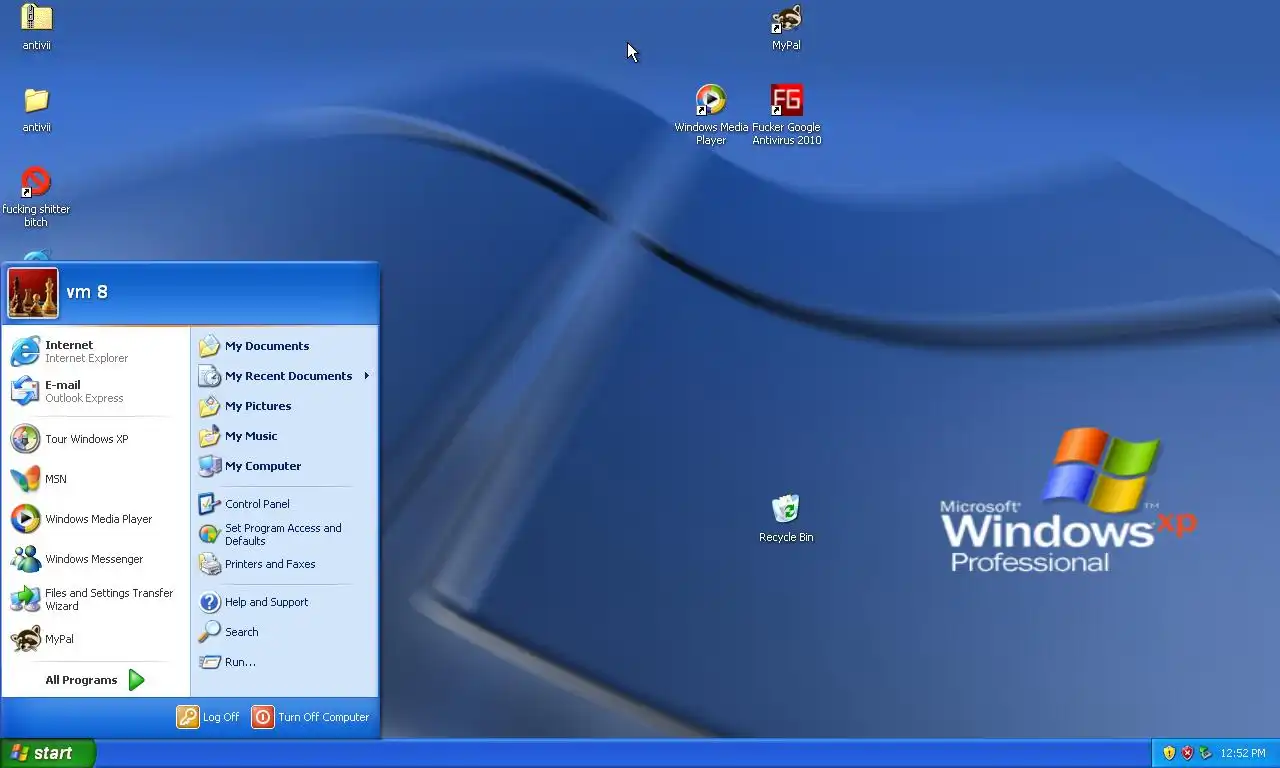Click the yellow security shield tray icon
The width and height of the screenshot is (1280, 768).
pyautogui.click(x=1169, y=753)
